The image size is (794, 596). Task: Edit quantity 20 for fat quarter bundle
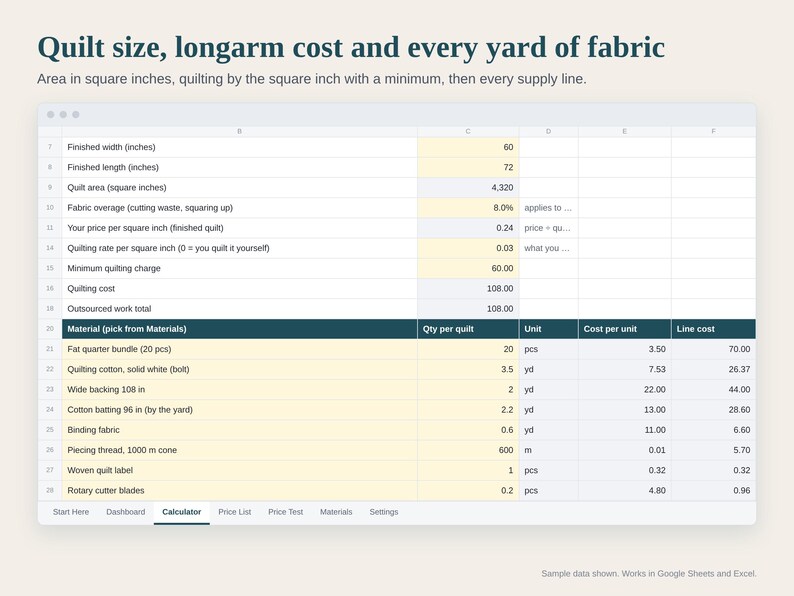coord(468,349)
